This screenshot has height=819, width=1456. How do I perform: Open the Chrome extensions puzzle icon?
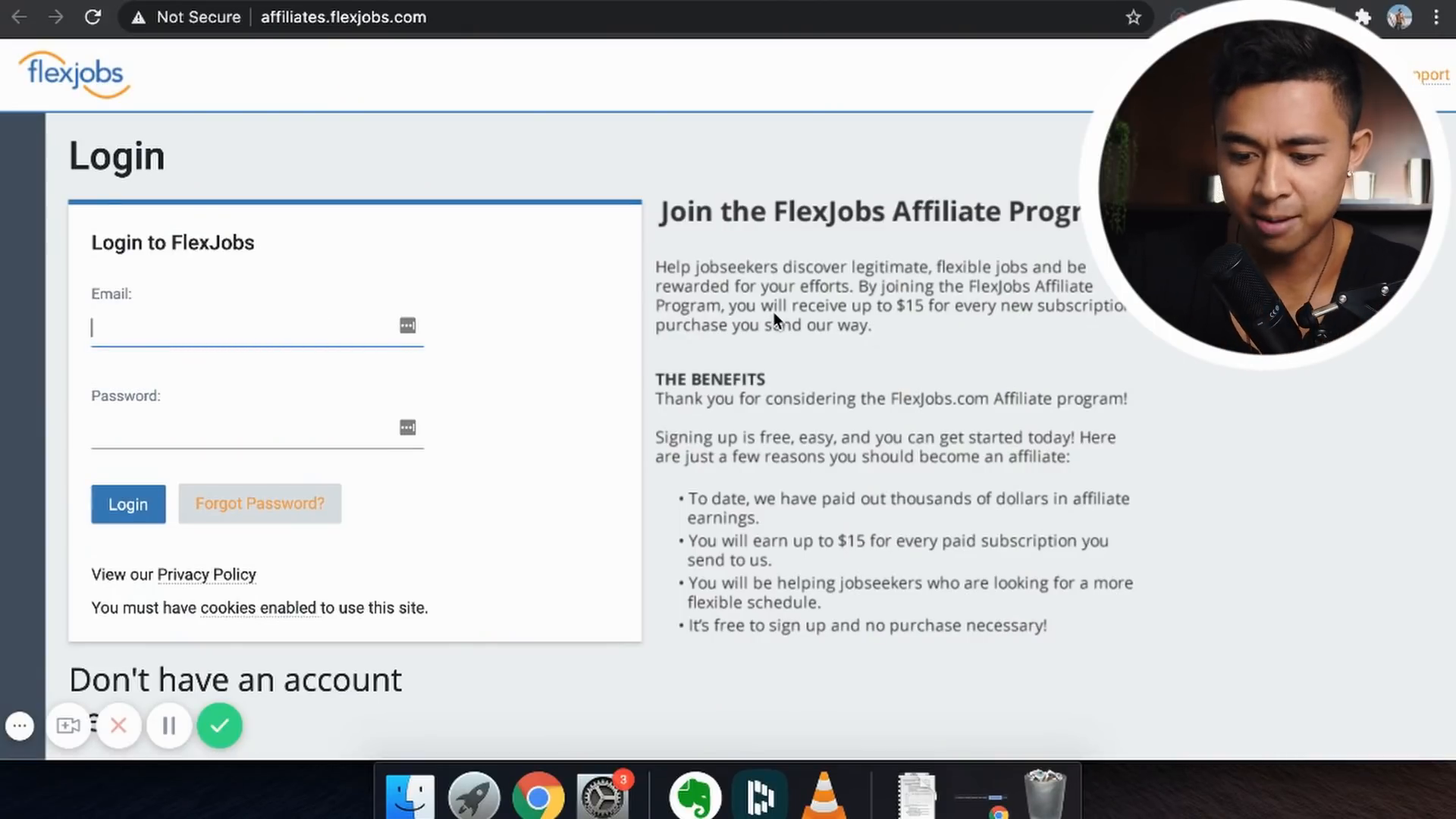click(x=1363, y=17)
